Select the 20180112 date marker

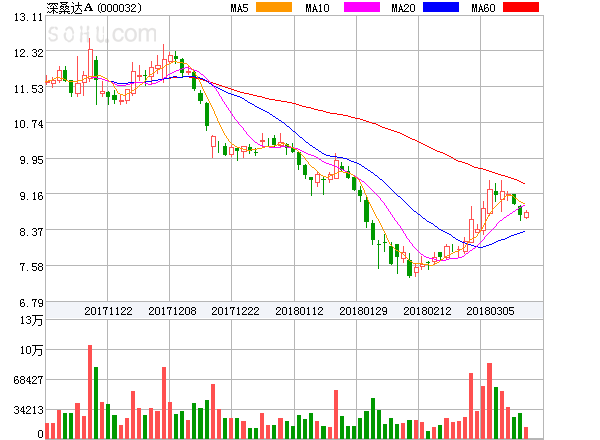pos(299,312)
